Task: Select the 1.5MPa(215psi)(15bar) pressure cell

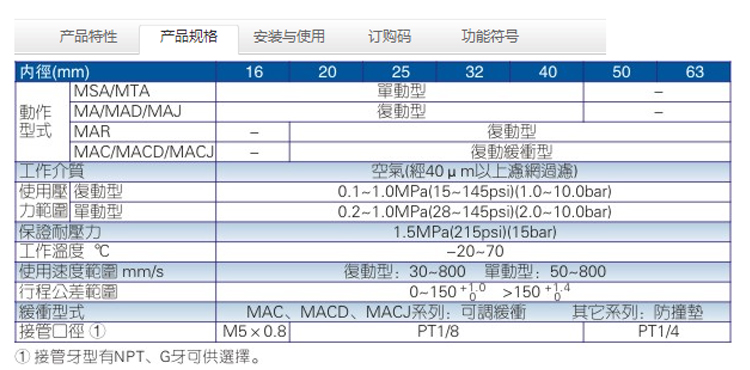Action: point(474,232)
